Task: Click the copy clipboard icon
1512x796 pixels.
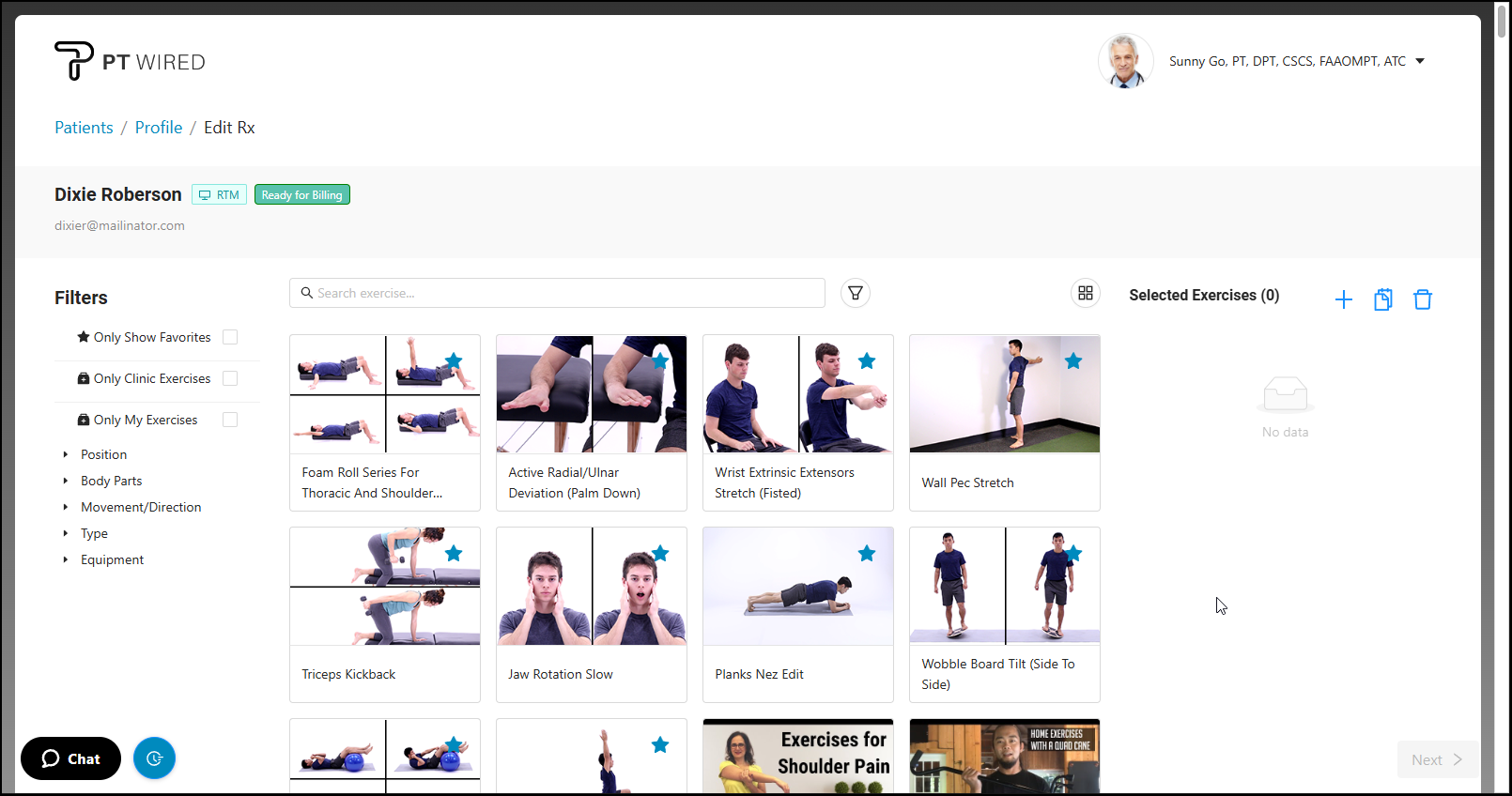Action: [1382, 299]
